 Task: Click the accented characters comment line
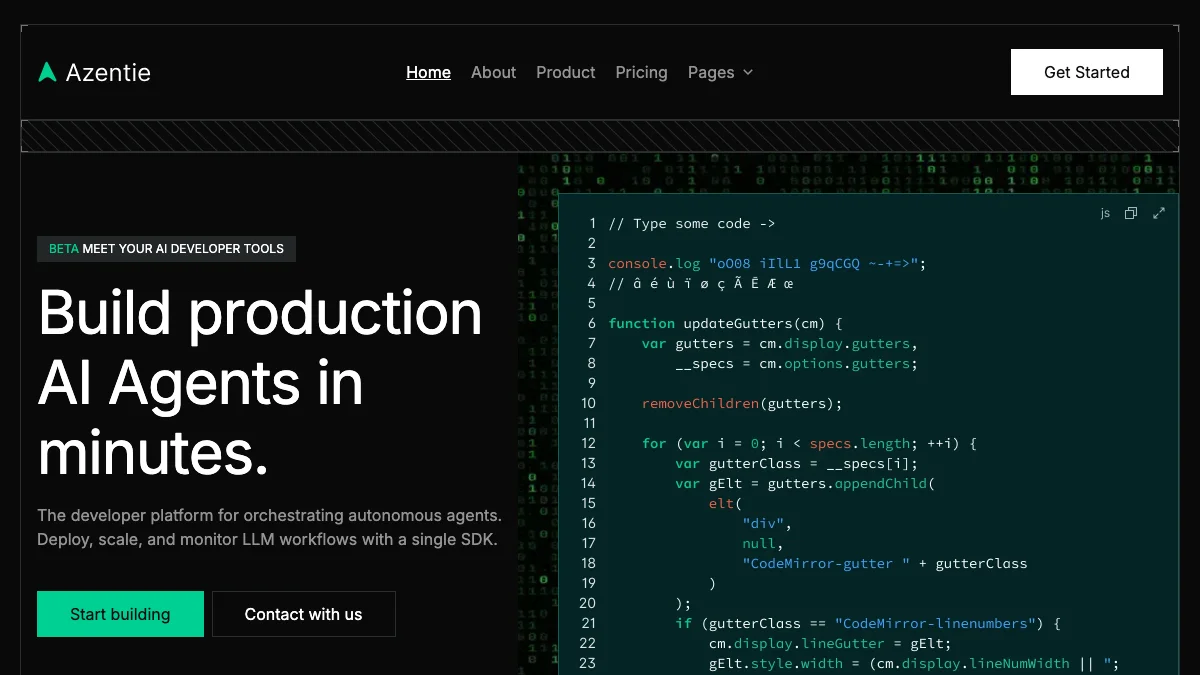coord(700,283)
